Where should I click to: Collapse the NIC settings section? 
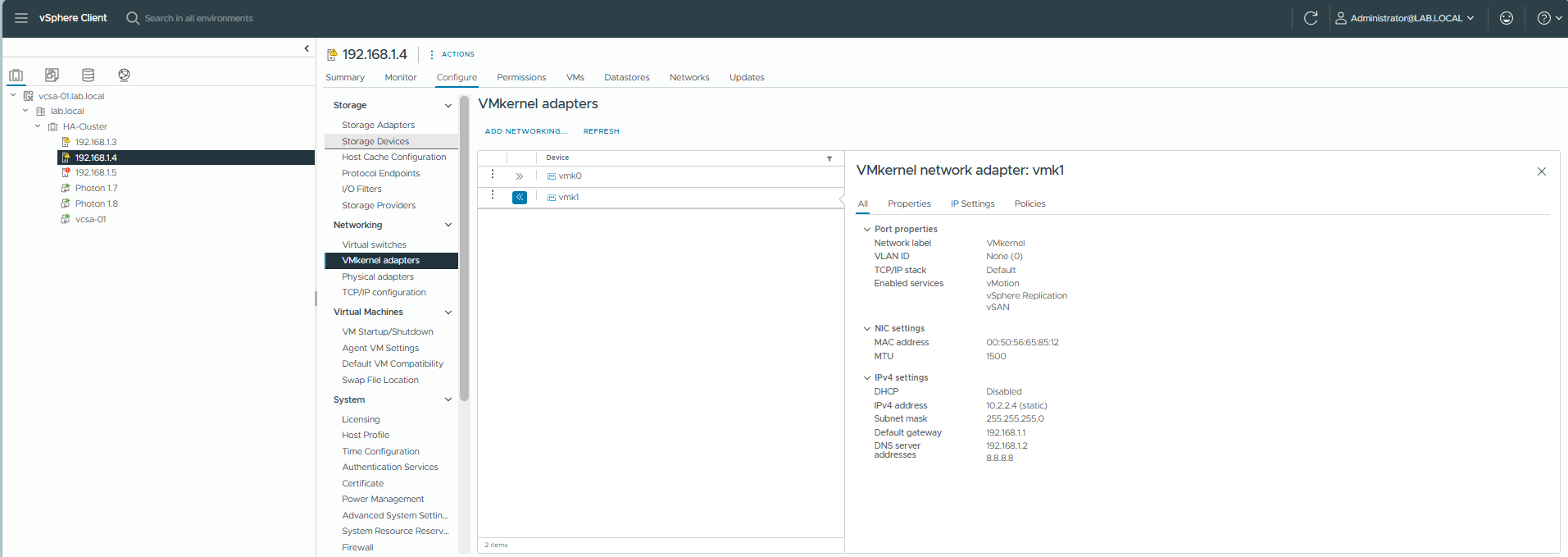point(866,329)
